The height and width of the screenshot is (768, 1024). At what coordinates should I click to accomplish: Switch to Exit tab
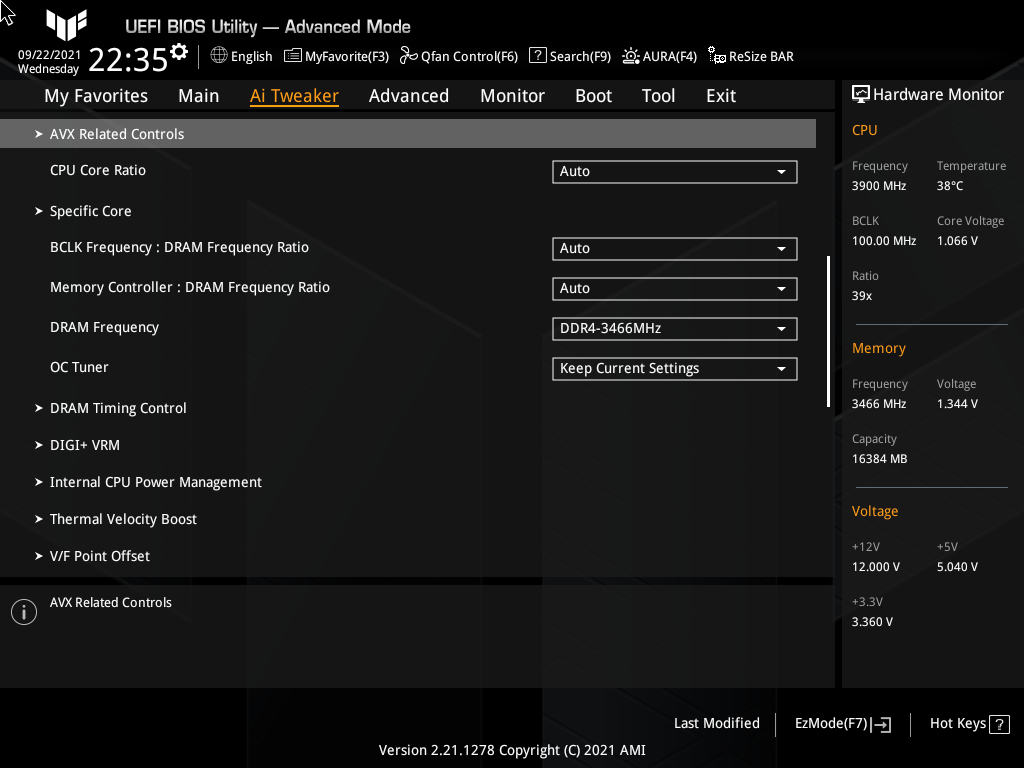(x=721, y=96)
